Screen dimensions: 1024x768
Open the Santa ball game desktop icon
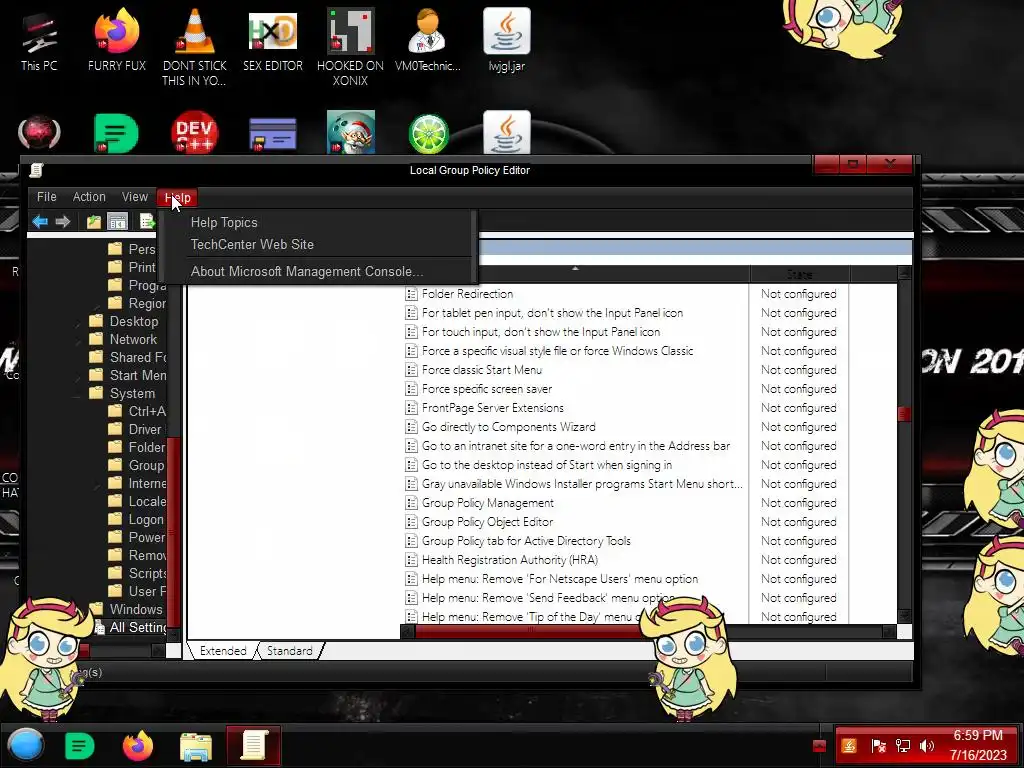351,133
